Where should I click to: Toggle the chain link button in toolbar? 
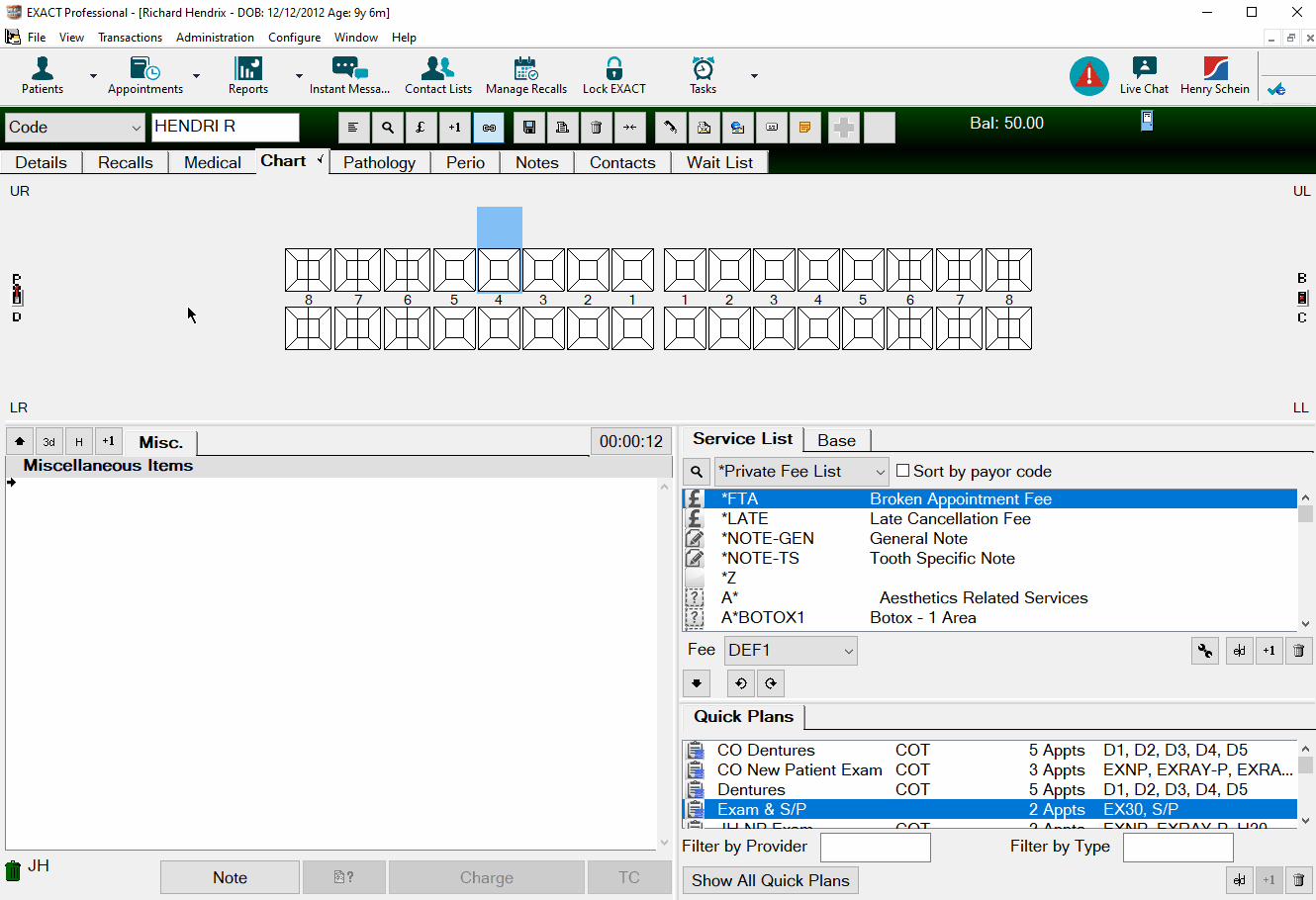click(x=489, y=128)
